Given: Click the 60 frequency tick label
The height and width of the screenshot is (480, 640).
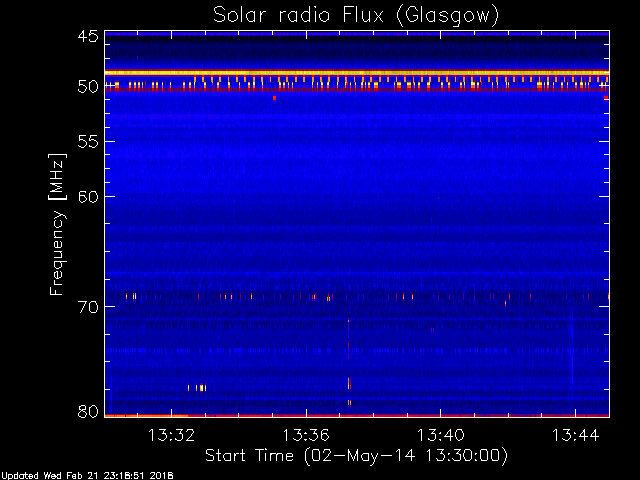Looking at the screenshot, I should click(x=88, y=197).
